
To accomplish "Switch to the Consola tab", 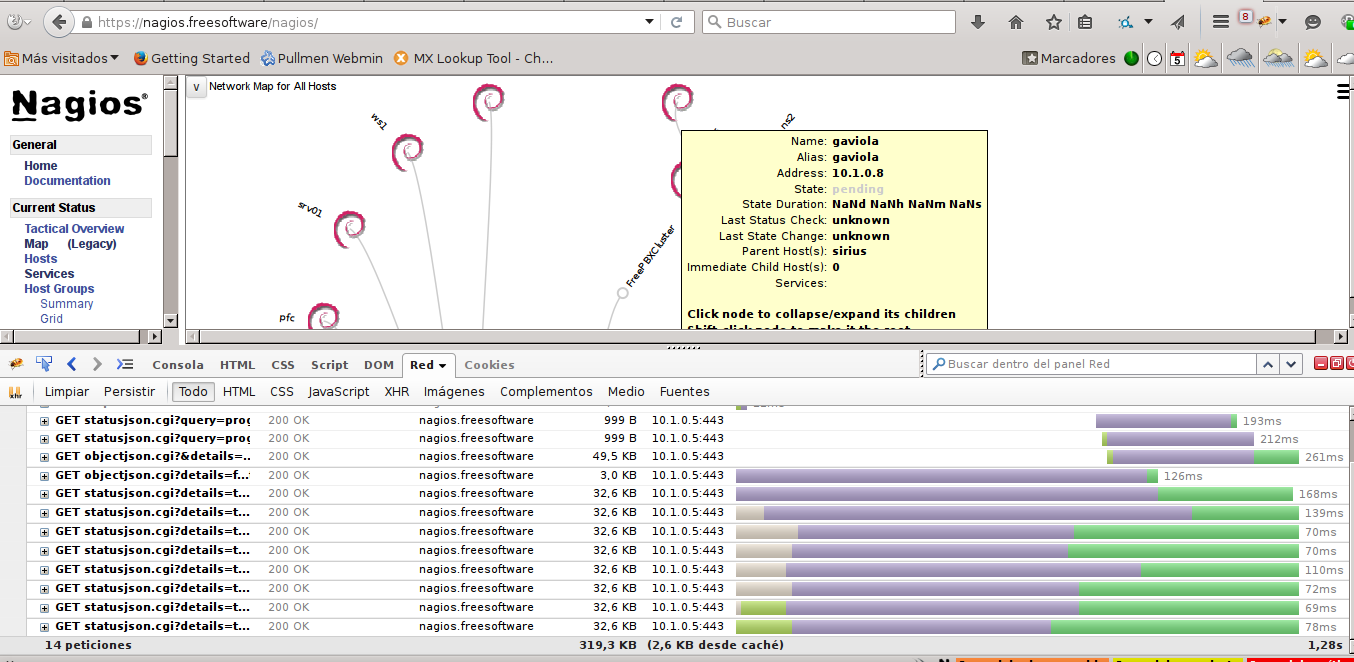I will pos(177,365).
